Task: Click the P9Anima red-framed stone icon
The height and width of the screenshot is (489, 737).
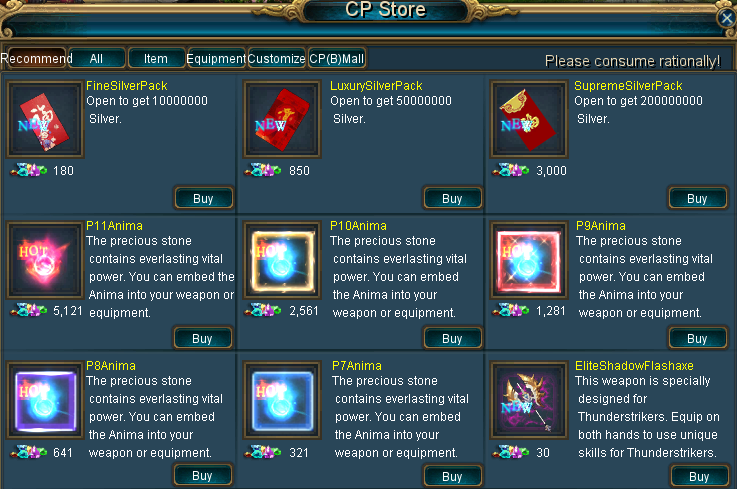Action: 529,260
